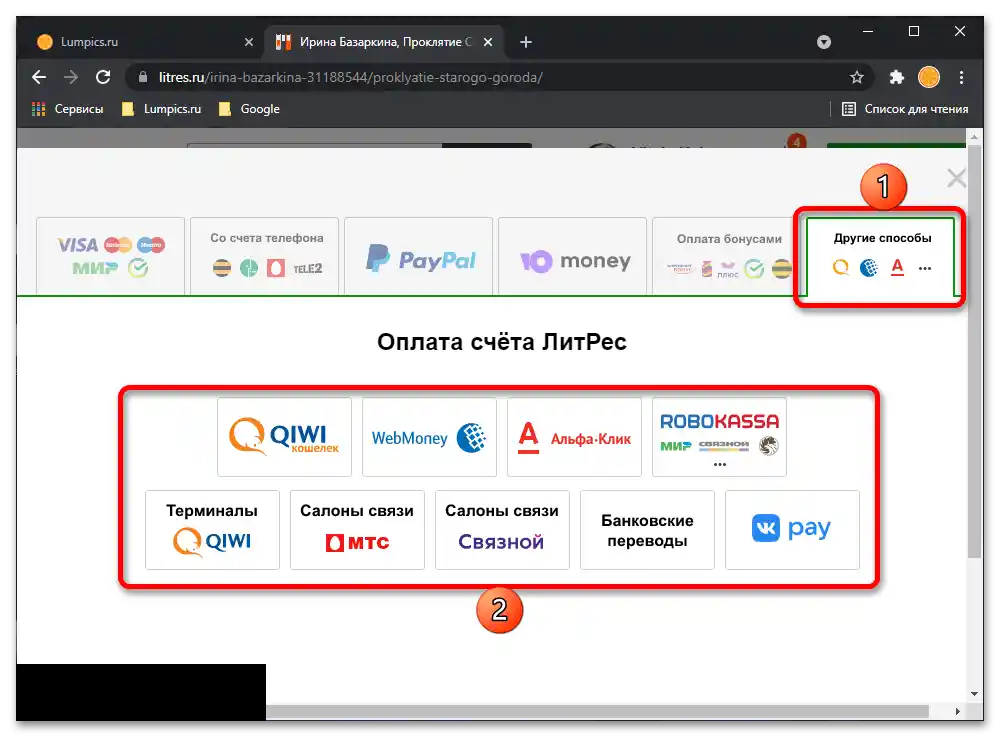Open the tab search dropdown arrow
The height and width of the screenshot is (737, 1000).
824,42
